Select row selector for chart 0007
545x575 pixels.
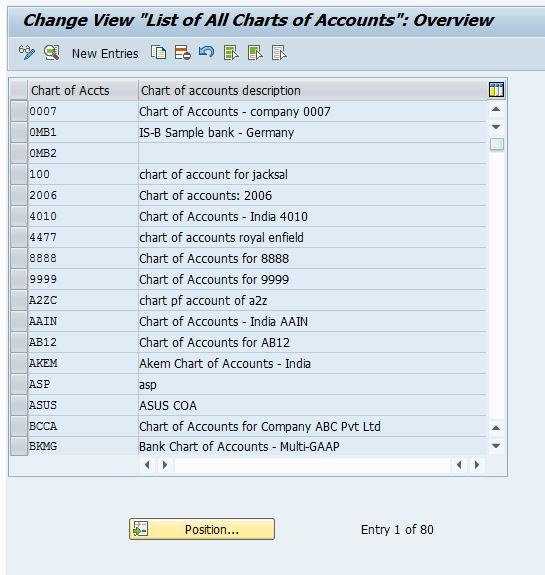point(19,111)
